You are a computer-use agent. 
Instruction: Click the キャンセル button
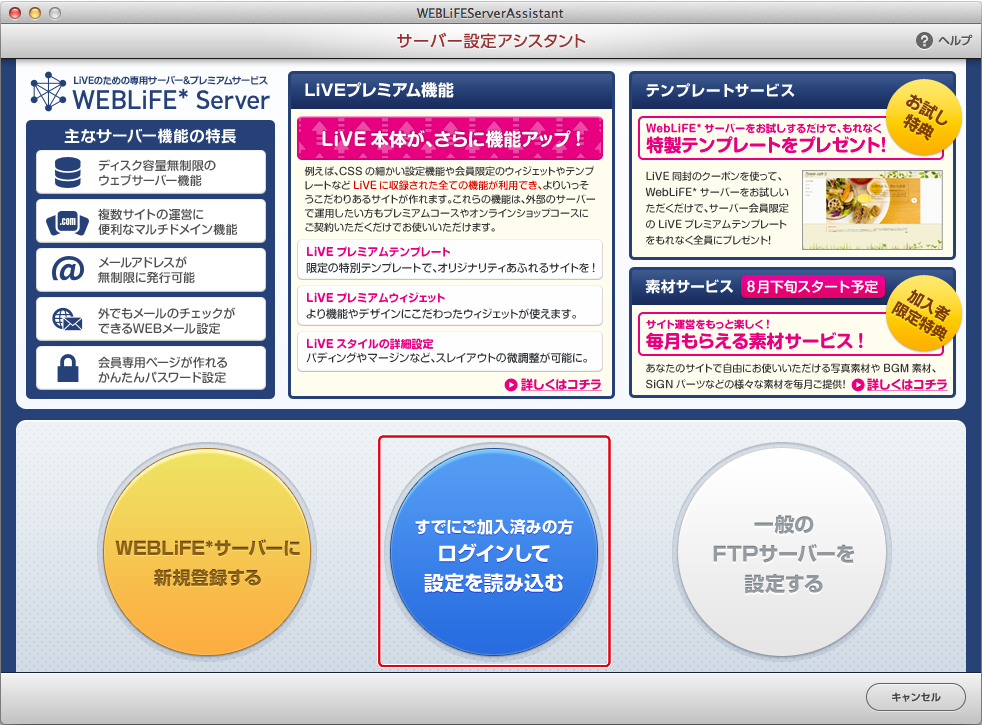click(x=916, y=697)
